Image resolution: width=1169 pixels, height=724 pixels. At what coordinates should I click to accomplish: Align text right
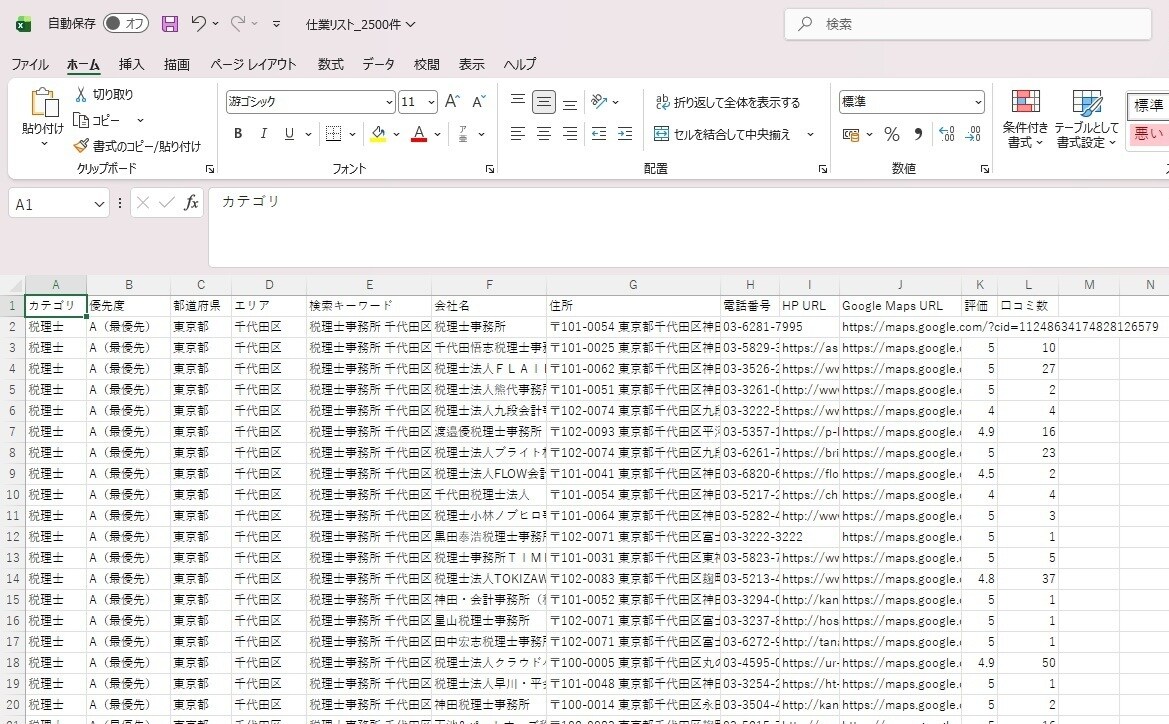[570, 133]
